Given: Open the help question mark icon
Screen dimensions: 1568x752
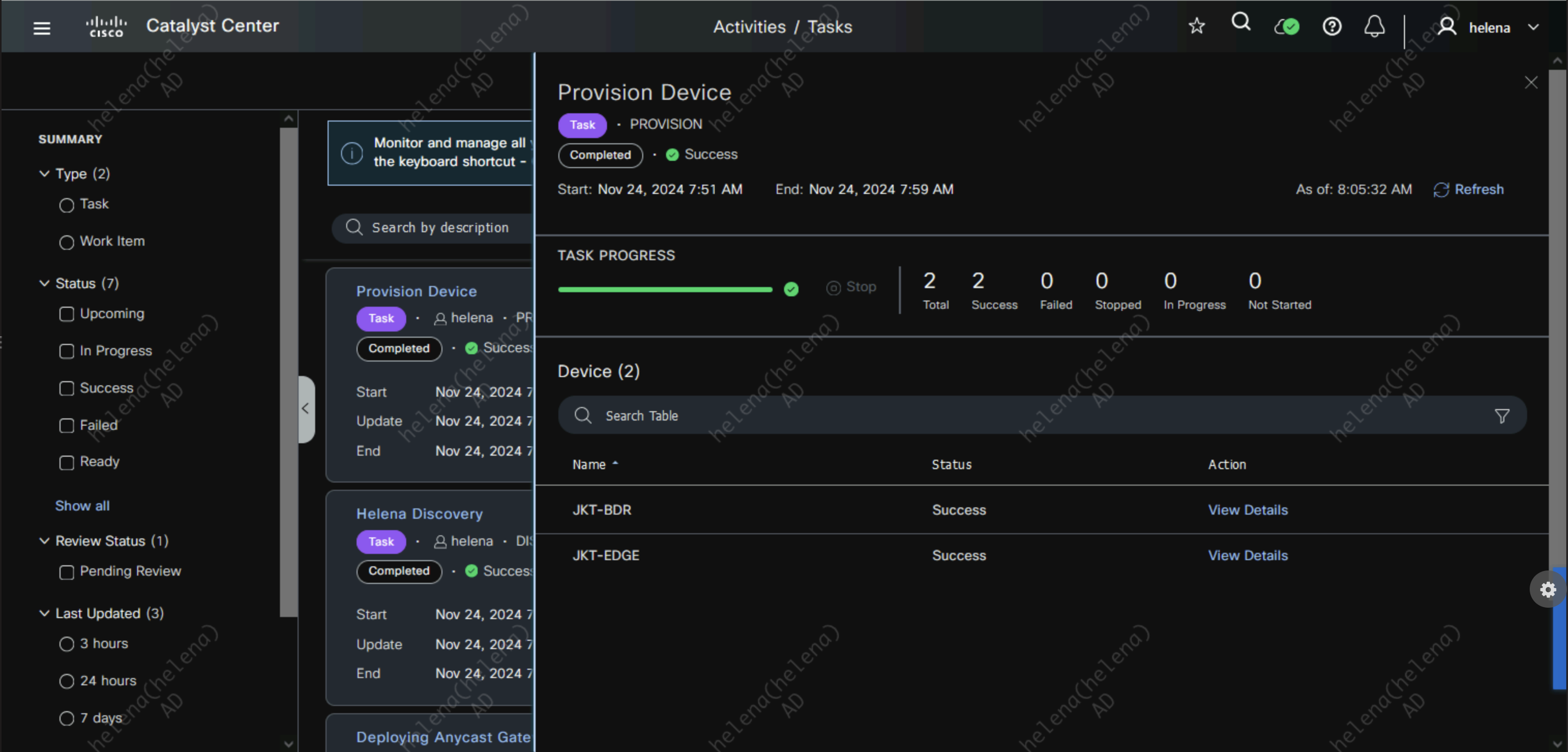Looking at the screenshot, I should 1331,26.
